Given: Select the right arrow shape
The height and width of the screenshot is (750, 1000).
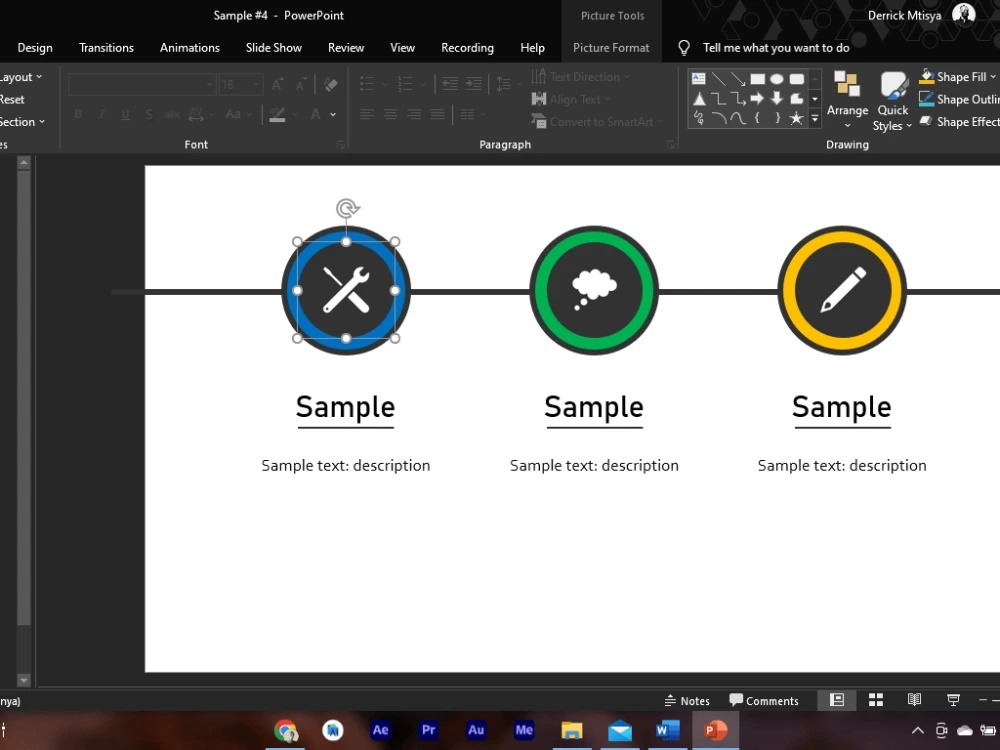Looking at the screenshot, I should (757, 98).
